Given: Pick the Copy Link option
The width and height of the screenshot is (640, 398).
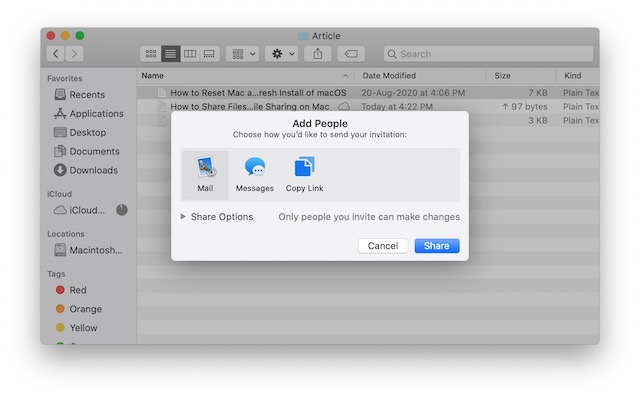Looking at the screenshot, I should [304, 175].
